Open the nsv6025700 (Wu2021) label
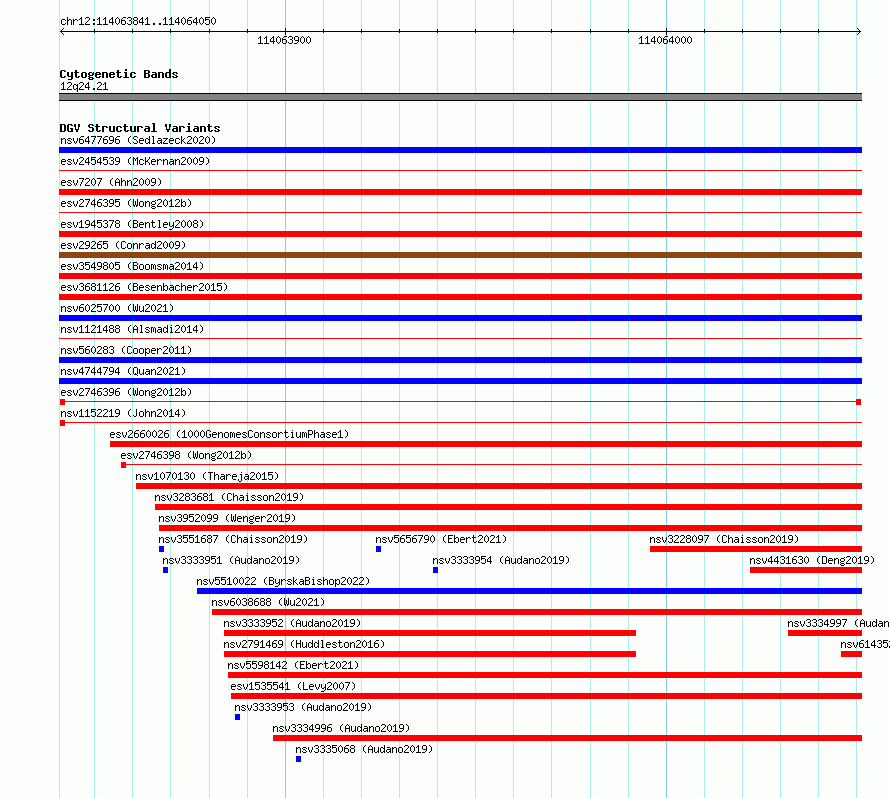Screen dimensions: 890x798 (x=117, y=308)
